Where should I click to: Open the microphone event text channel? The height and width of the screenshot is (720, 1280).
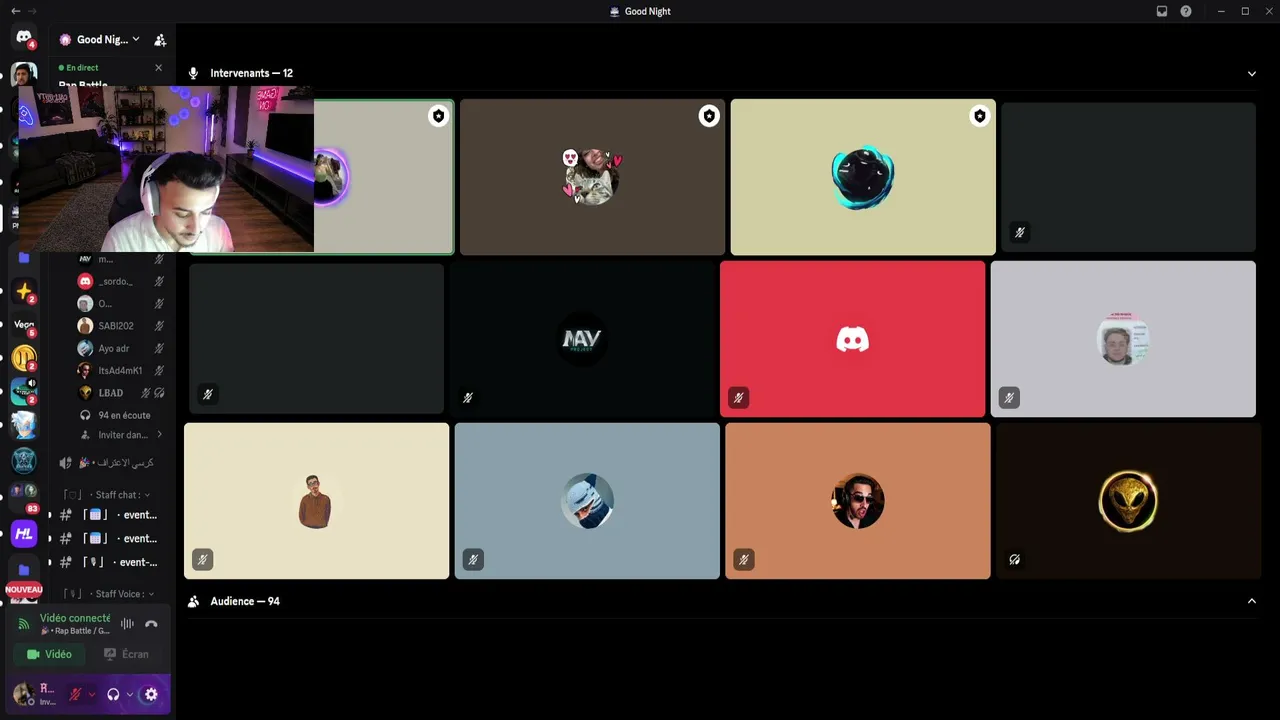pos(108,563)
